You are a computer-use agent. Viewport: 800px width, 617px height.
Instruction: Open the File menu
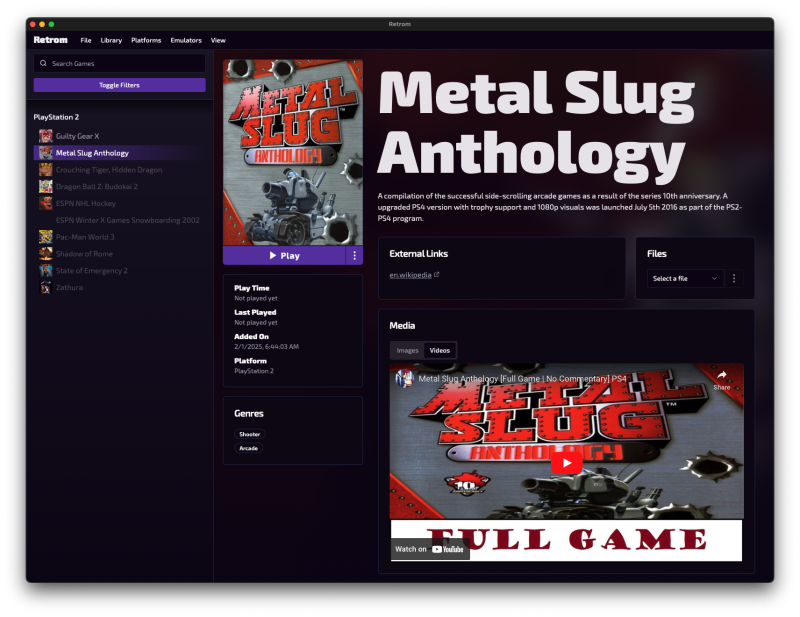(x=86, y=40)
